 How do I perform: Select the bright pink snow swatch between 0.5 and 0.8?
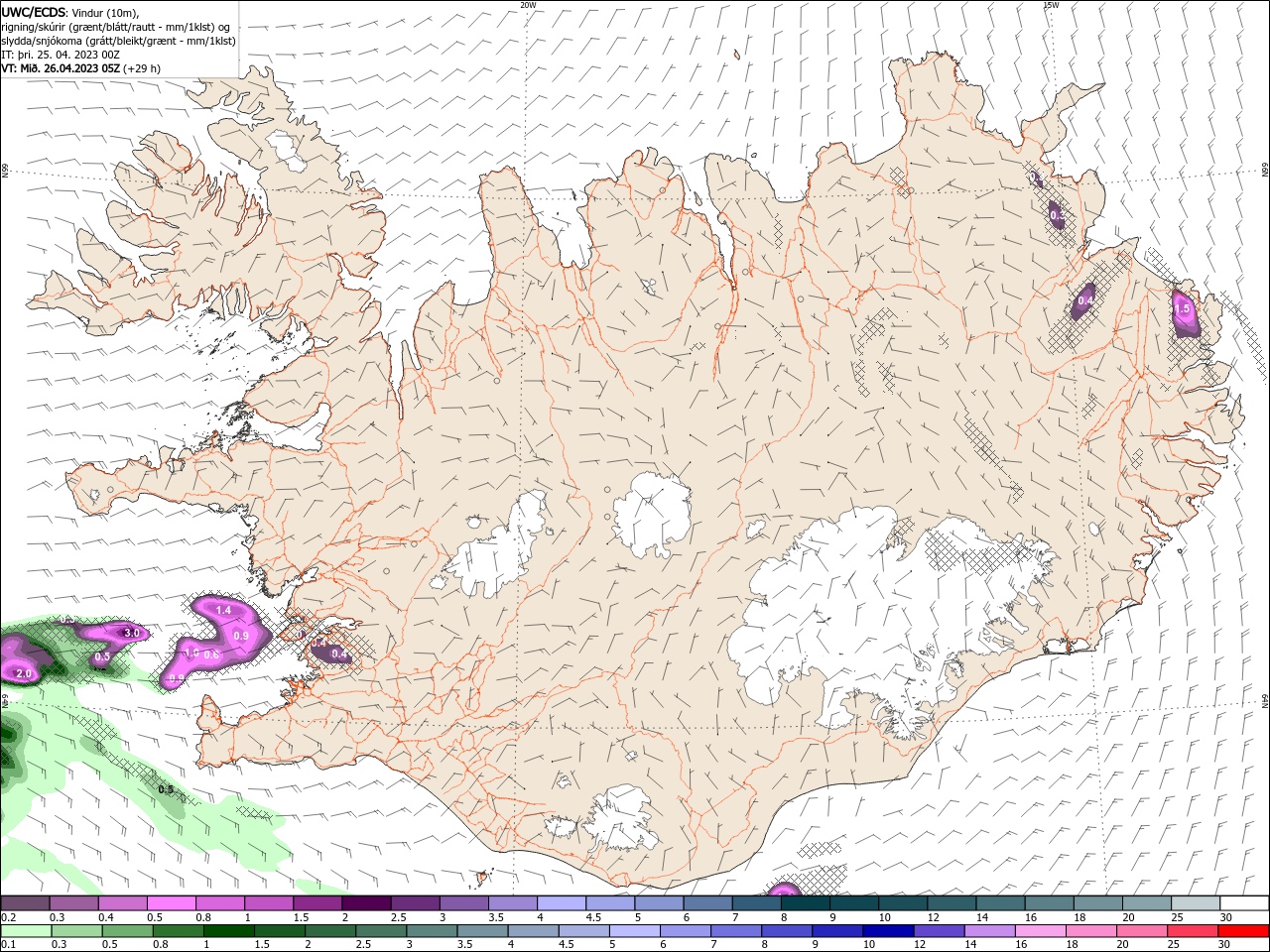click(171, 903)
